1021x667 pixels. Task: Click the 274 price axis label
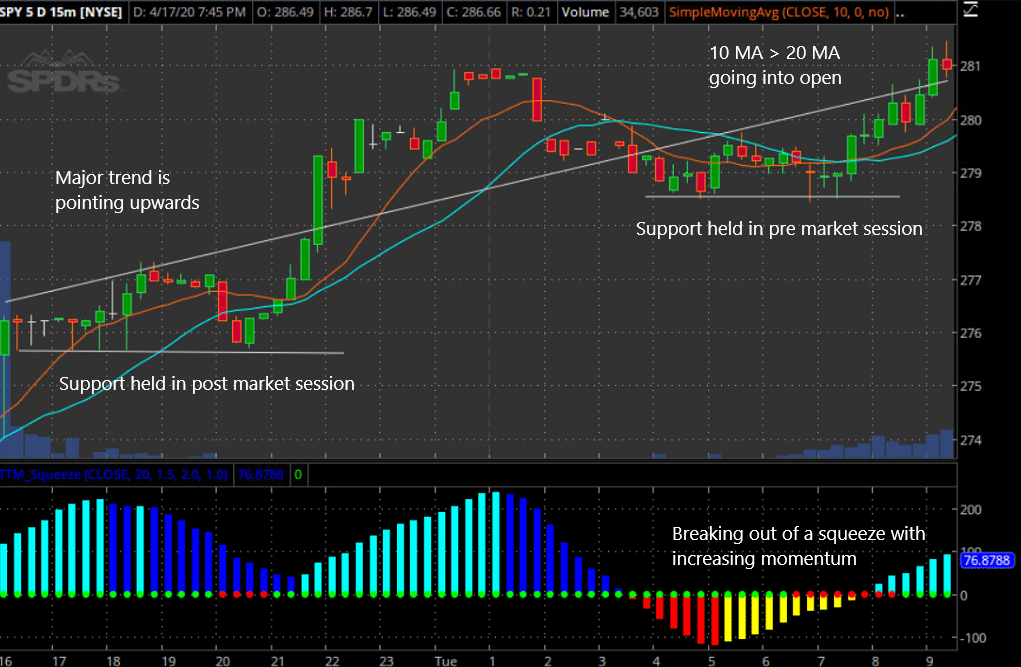coord(970,440)
